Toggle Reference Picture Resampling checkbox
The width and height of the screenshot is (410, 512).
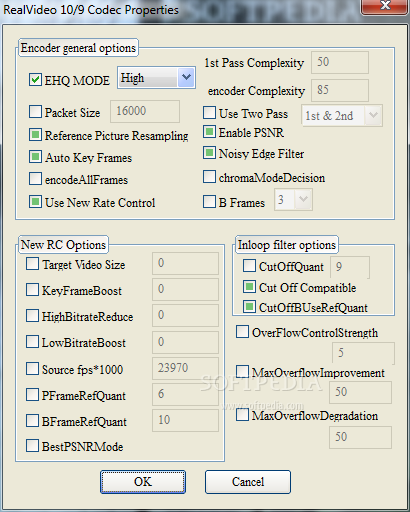click(35, 135)
